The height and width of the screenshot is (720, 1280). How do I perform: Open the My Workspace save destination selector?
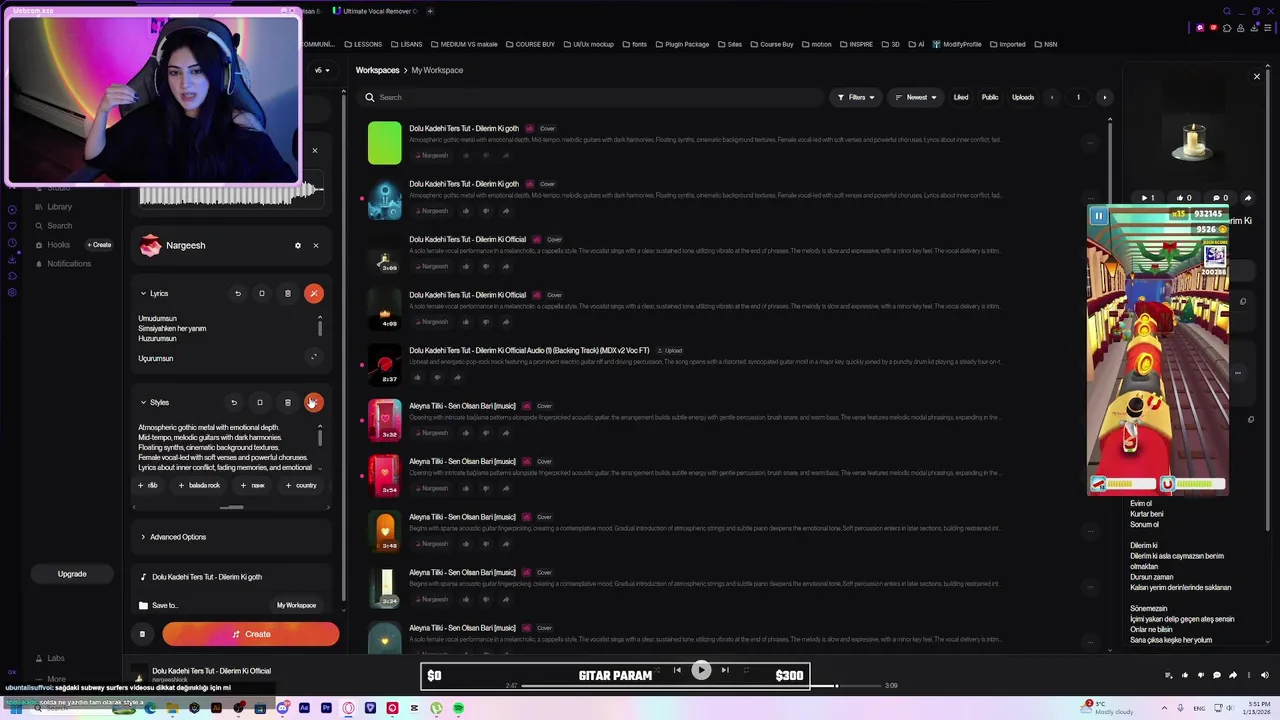coord(296,605)
